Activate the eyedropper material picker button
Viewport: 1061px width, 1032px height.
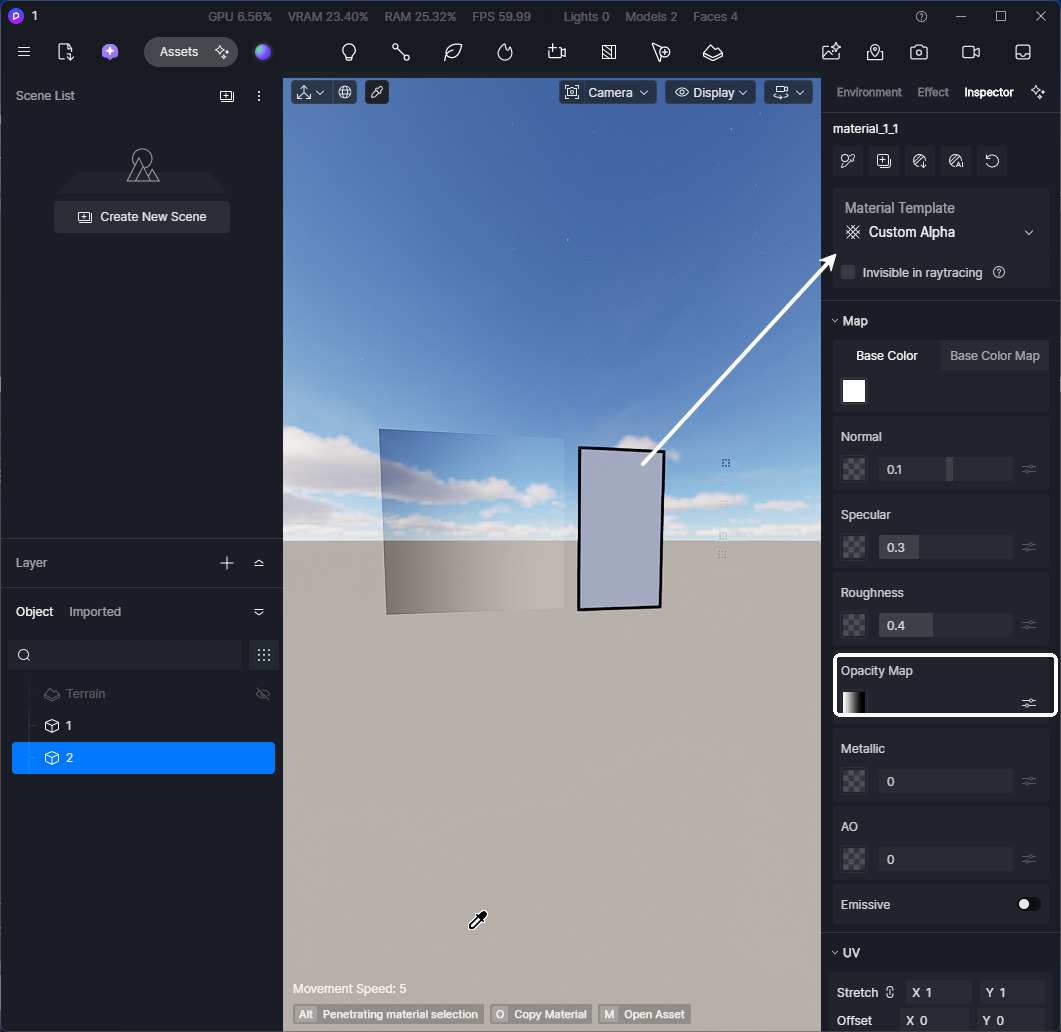[x=377, y=92]
